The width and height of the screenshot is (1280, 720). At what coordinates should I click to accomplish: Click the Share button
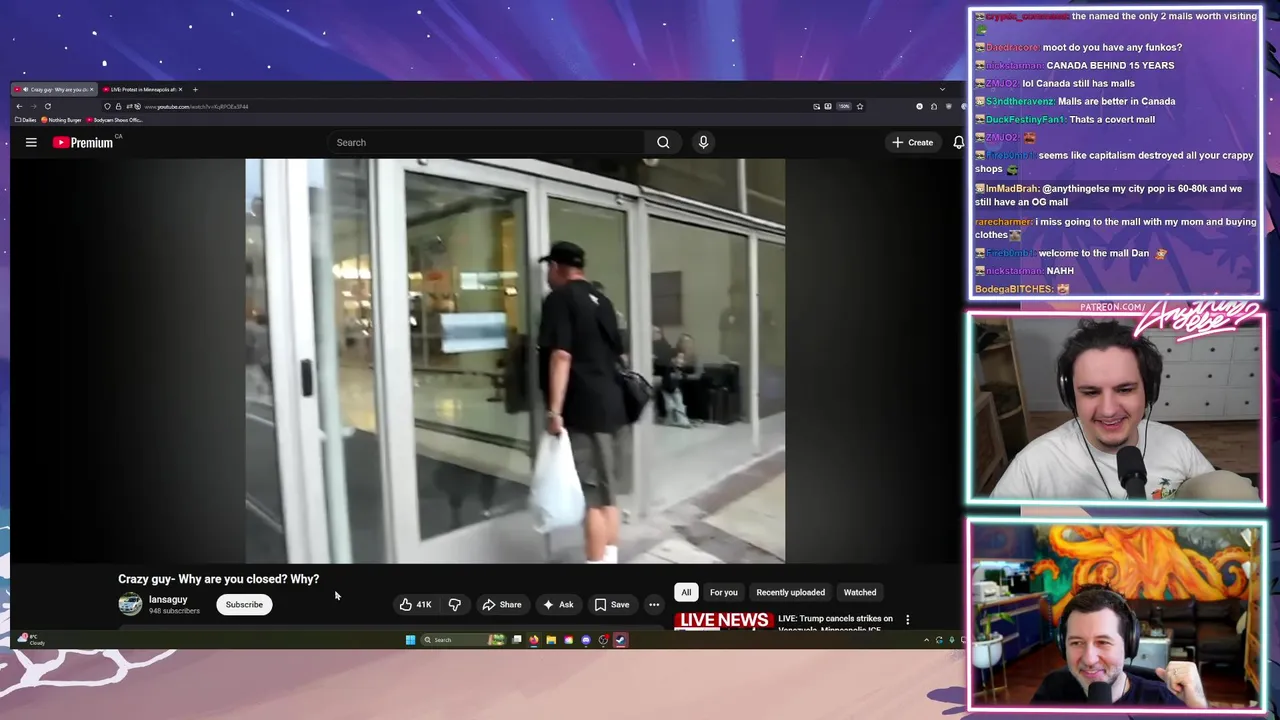coord(502,605)
